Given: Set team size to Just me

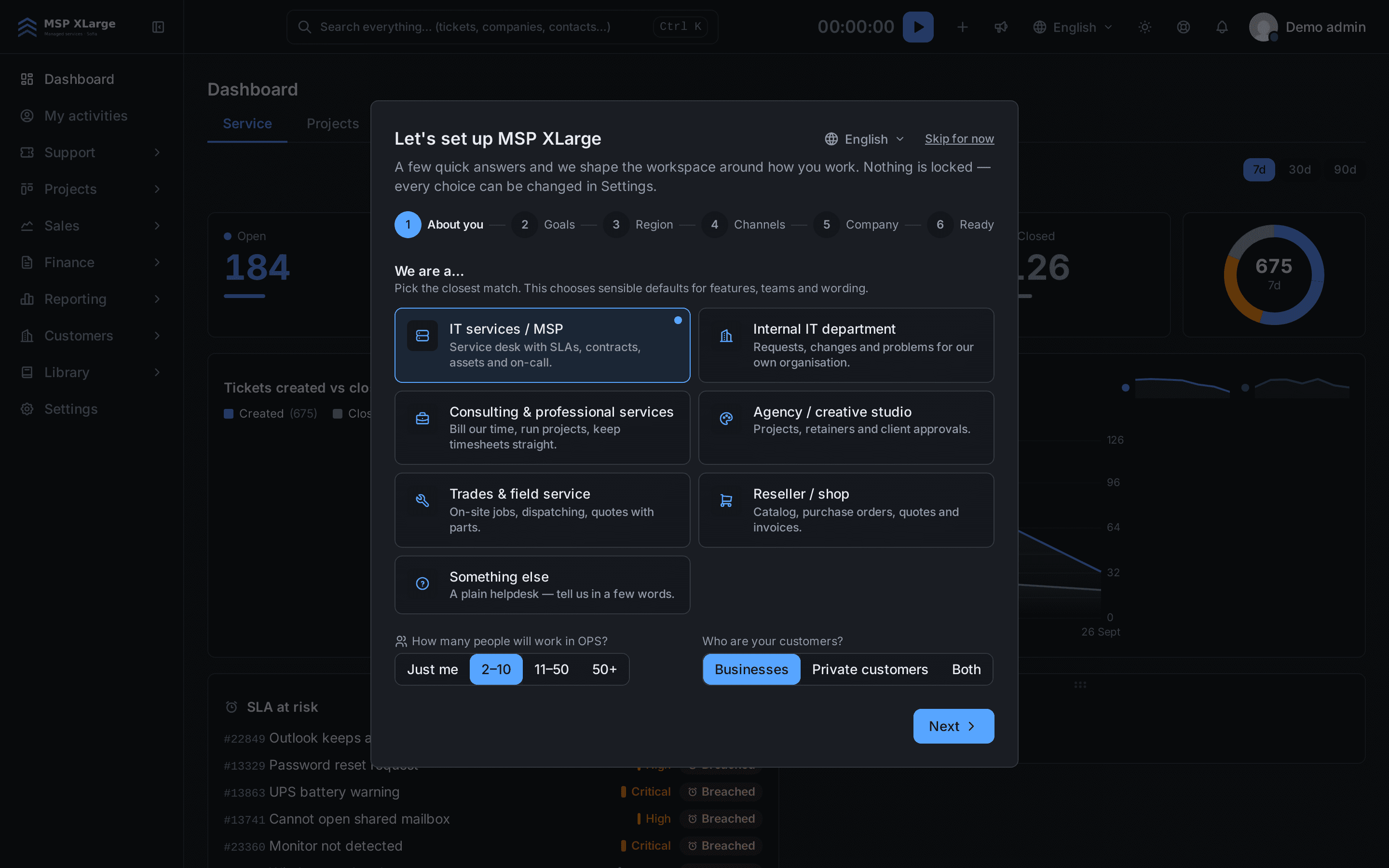Looking at the screenshot, I should 432,669.
